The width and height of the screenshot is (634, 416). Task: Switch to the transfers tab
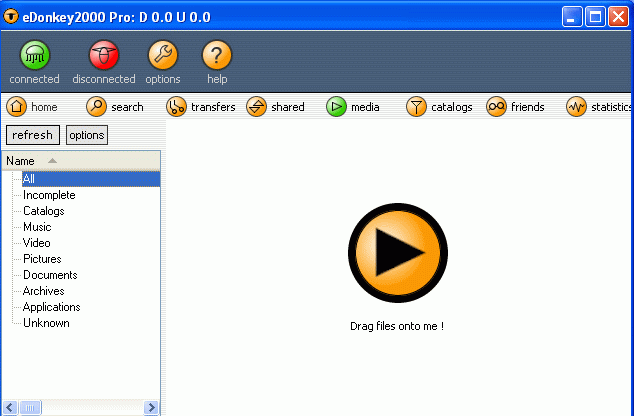tap(201, 107)
